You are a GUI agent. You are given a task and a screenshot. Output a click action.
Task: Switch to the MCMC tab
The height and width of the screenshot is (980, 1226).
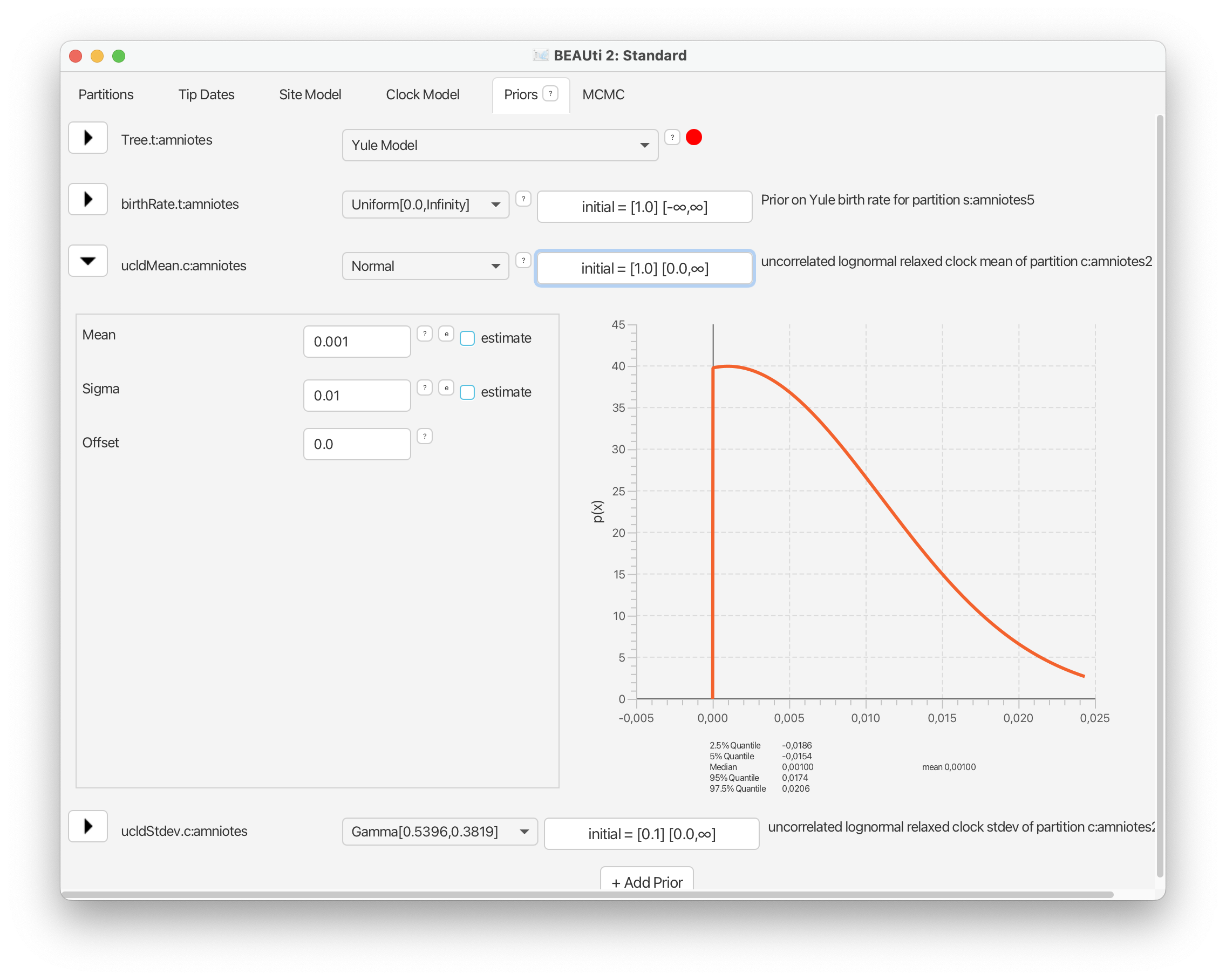coord(603,94)
